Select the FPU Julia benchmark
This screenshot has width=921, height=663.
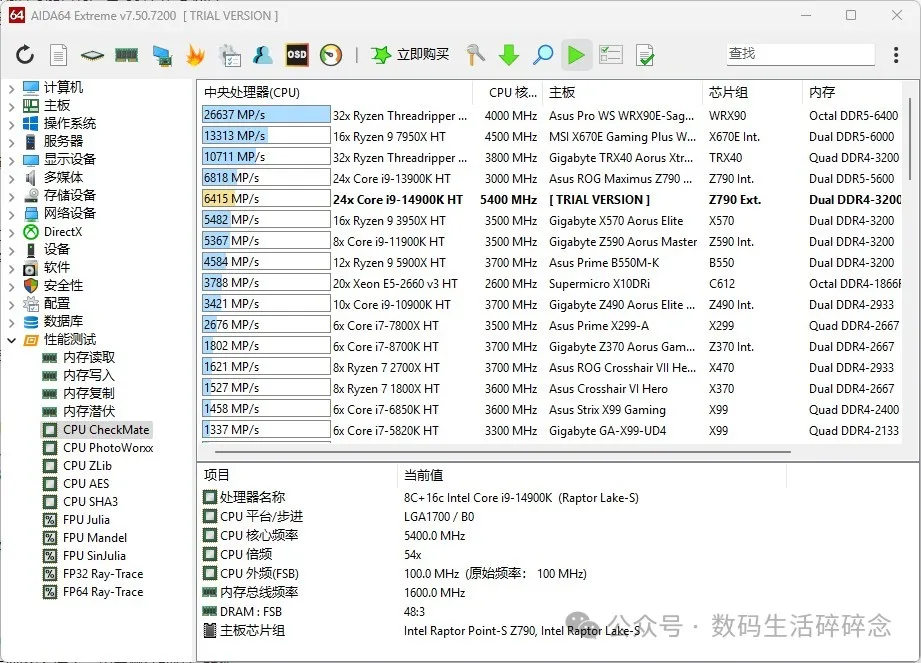(x=86, y=520)
